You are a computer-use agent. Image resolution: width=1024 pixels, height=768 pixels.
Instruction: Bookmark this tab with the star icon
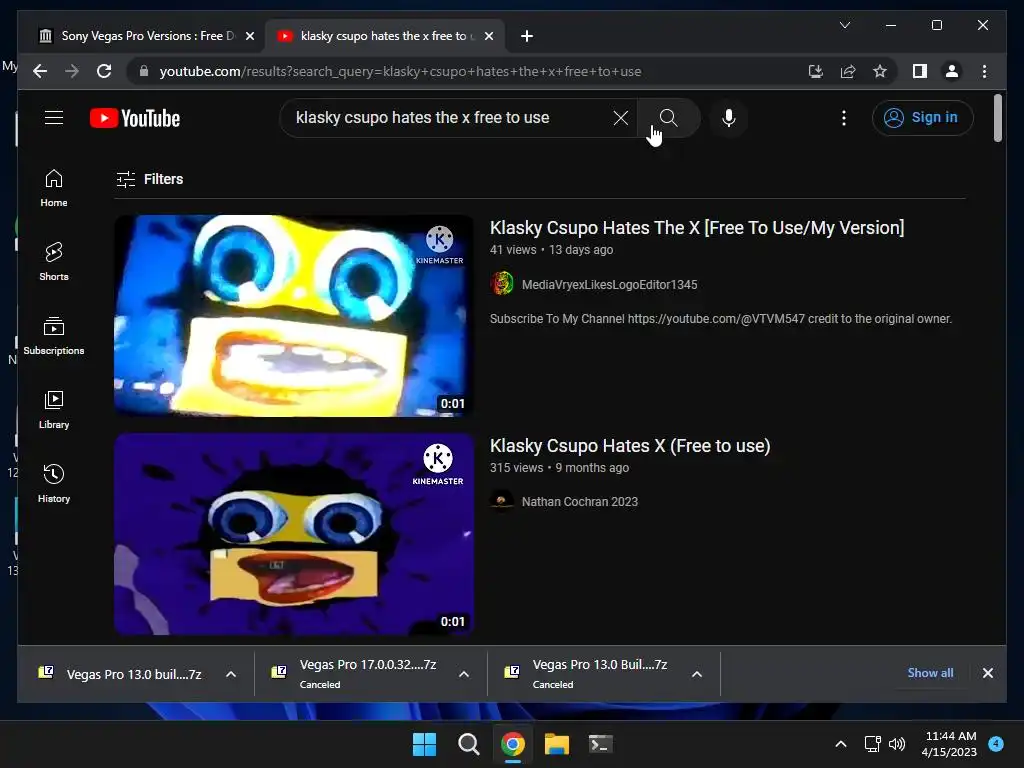click(880, 71)
